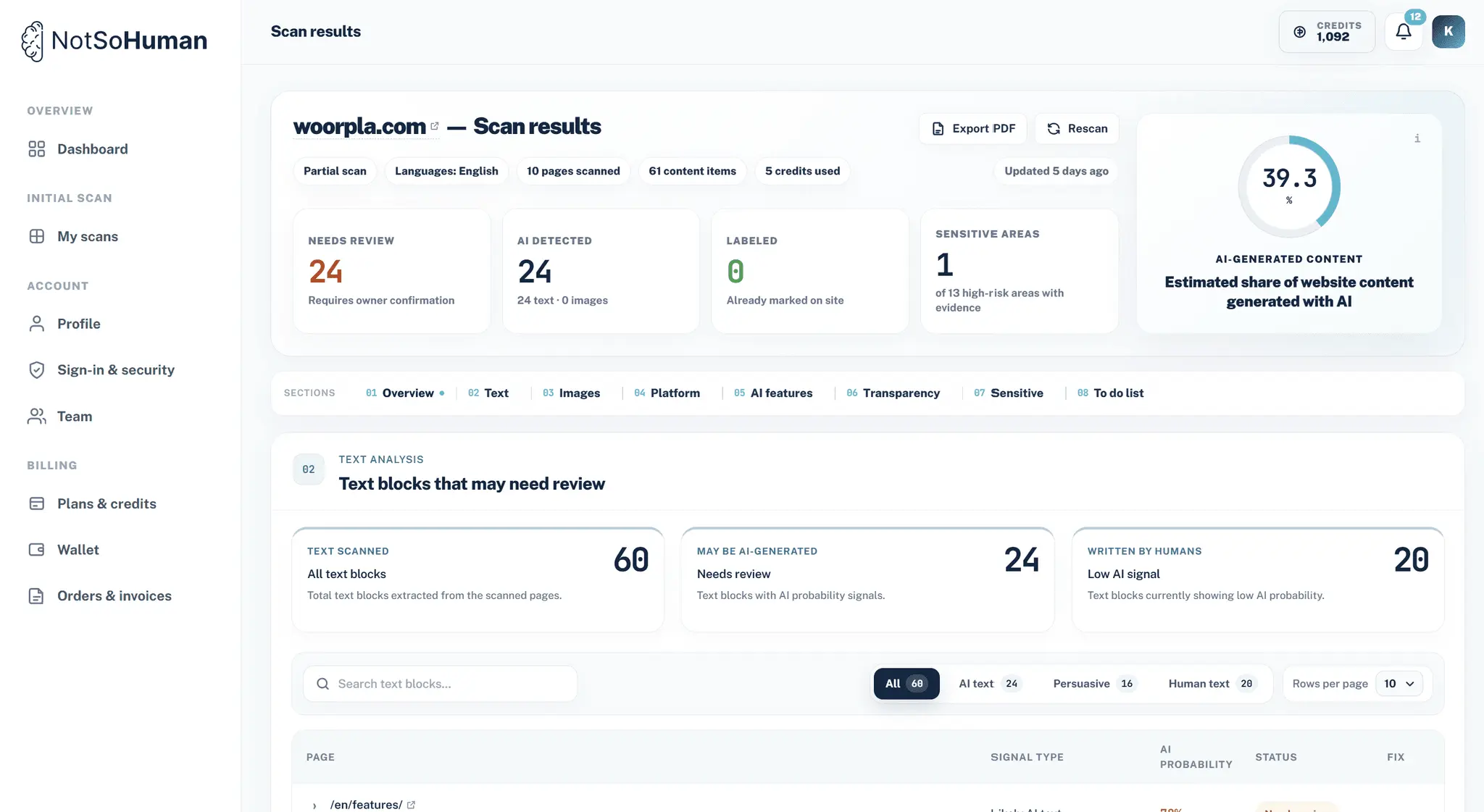Screen dimensions: 1484x812
Task: Click the Team people icon
Action: (x=36, y=417)
